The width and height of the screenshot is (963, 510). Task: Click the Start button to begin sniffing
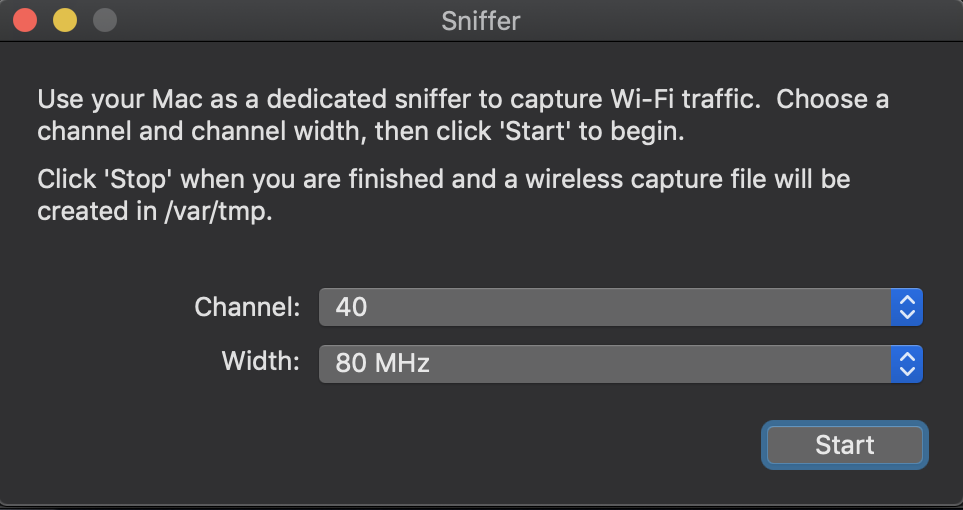tap(844, 444)
